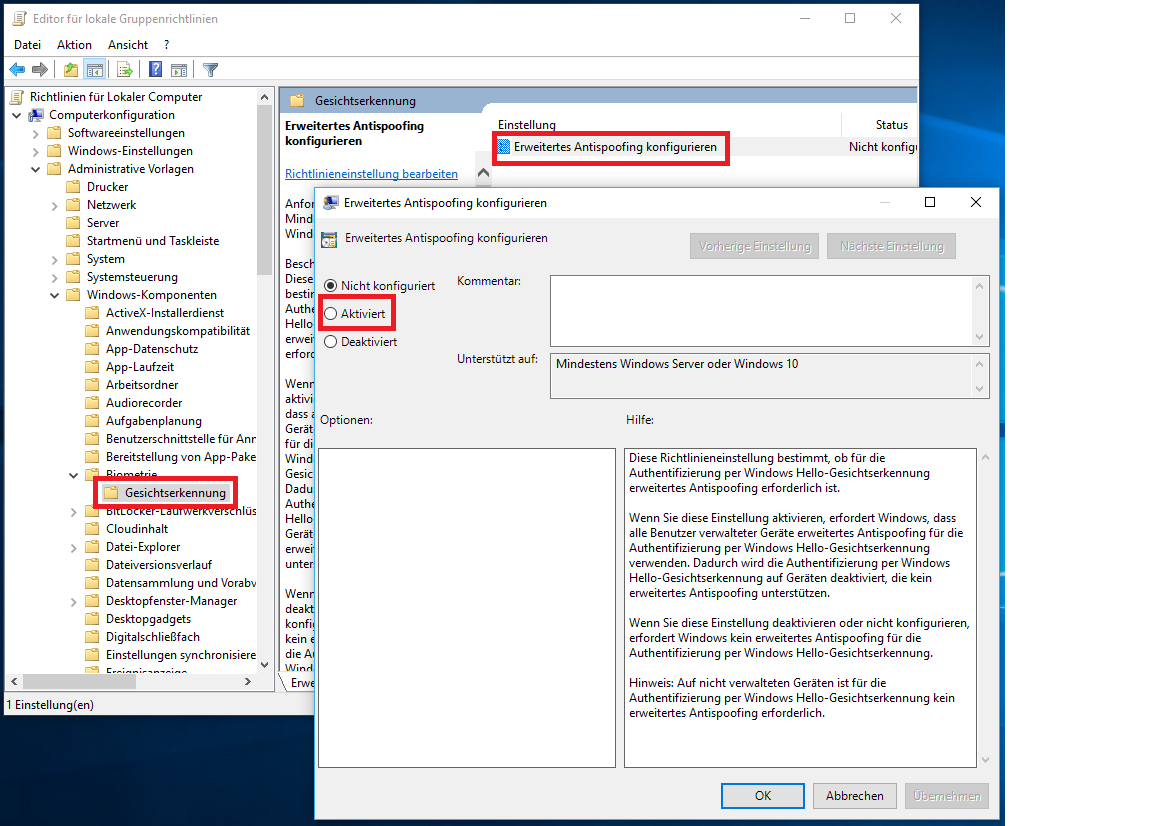The width and height of the screenshot is (1152, 826).
Task: Go up one level with folder icon
Action: [x=71, y=70]
